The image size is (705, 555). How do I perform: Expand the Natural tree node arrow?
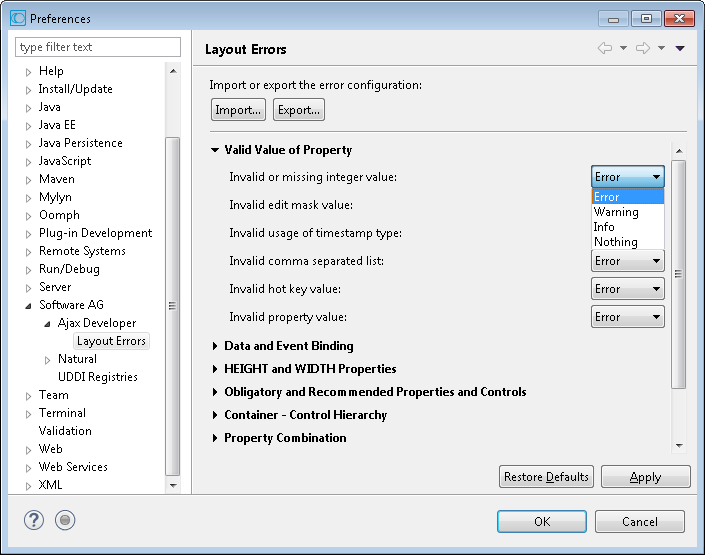pos(47,360)
